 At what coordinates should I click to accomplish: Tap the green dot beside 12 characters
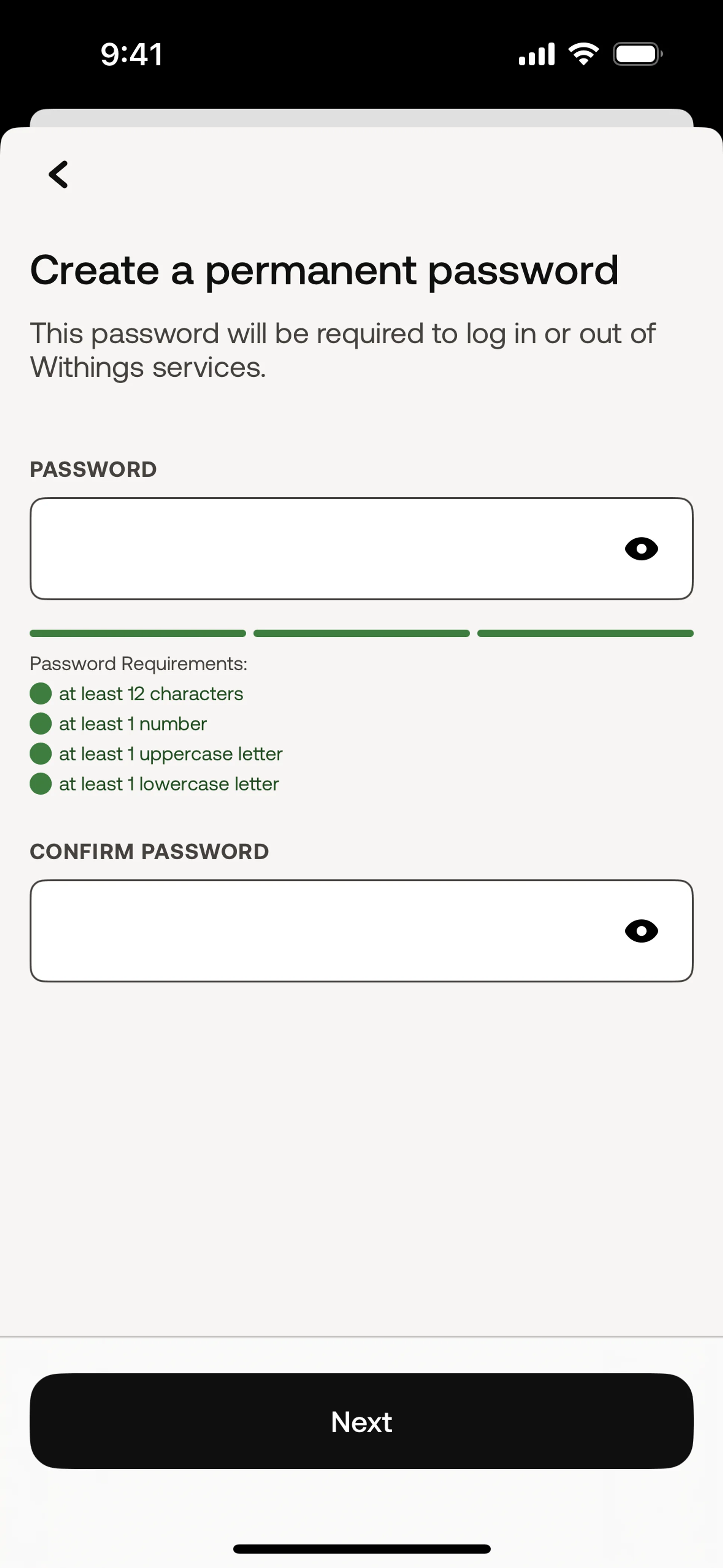point(41,693)
